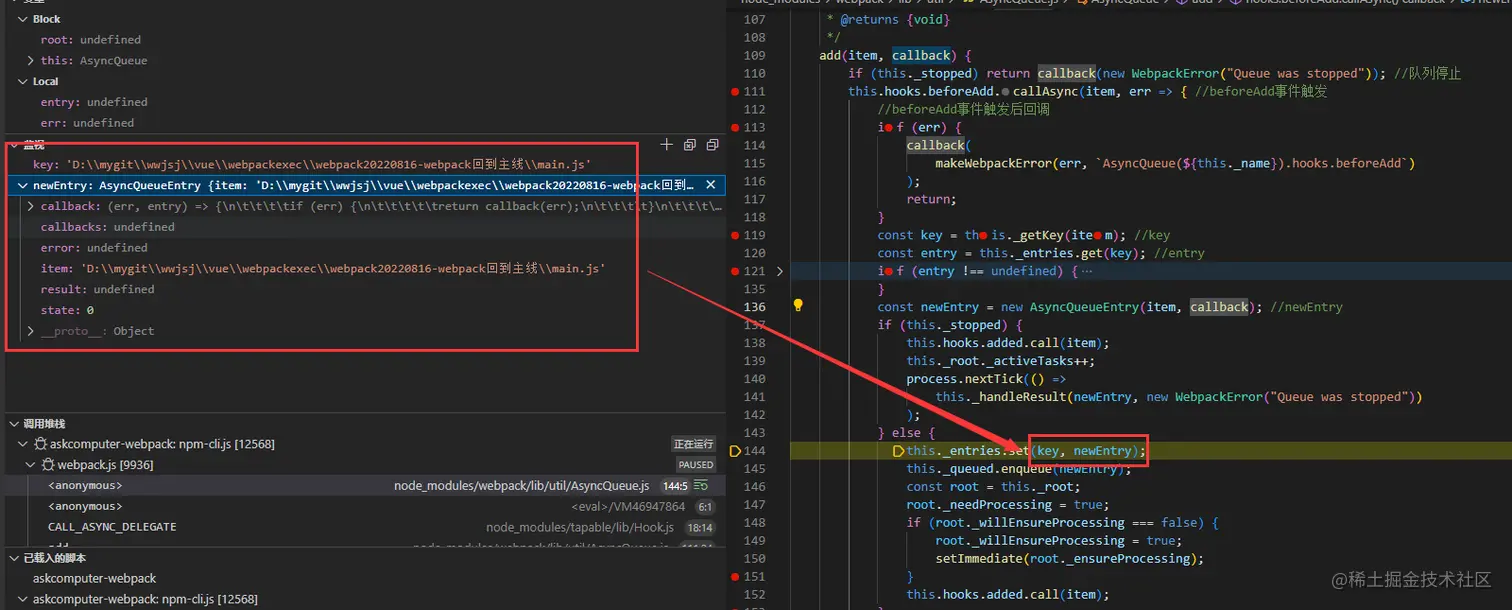This screenshot has width=1512, height=610.
Task: Click makeWebpackError on line 115
Action: click(x=992, y=163)
